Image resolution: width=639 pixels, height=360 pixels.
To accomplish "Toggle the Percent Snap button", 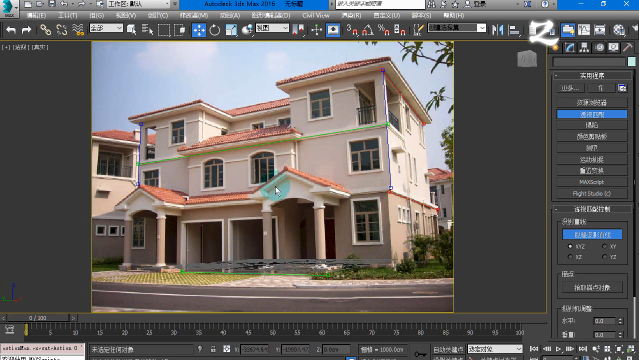I will [x=383, y=30].
